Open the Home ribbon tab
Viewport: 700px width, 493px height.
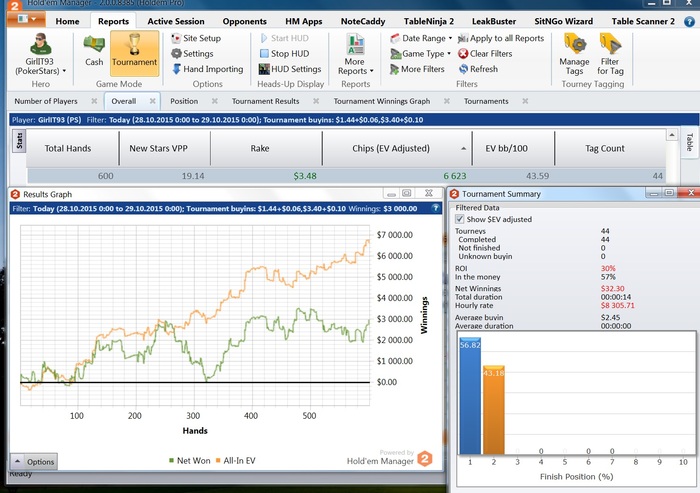tap(67, 21)
